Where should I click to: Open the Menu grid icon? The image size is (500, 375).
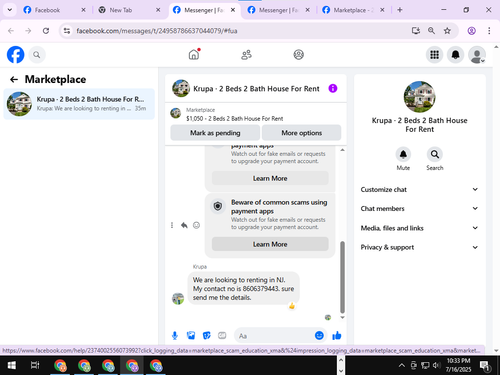click(434, 55)
